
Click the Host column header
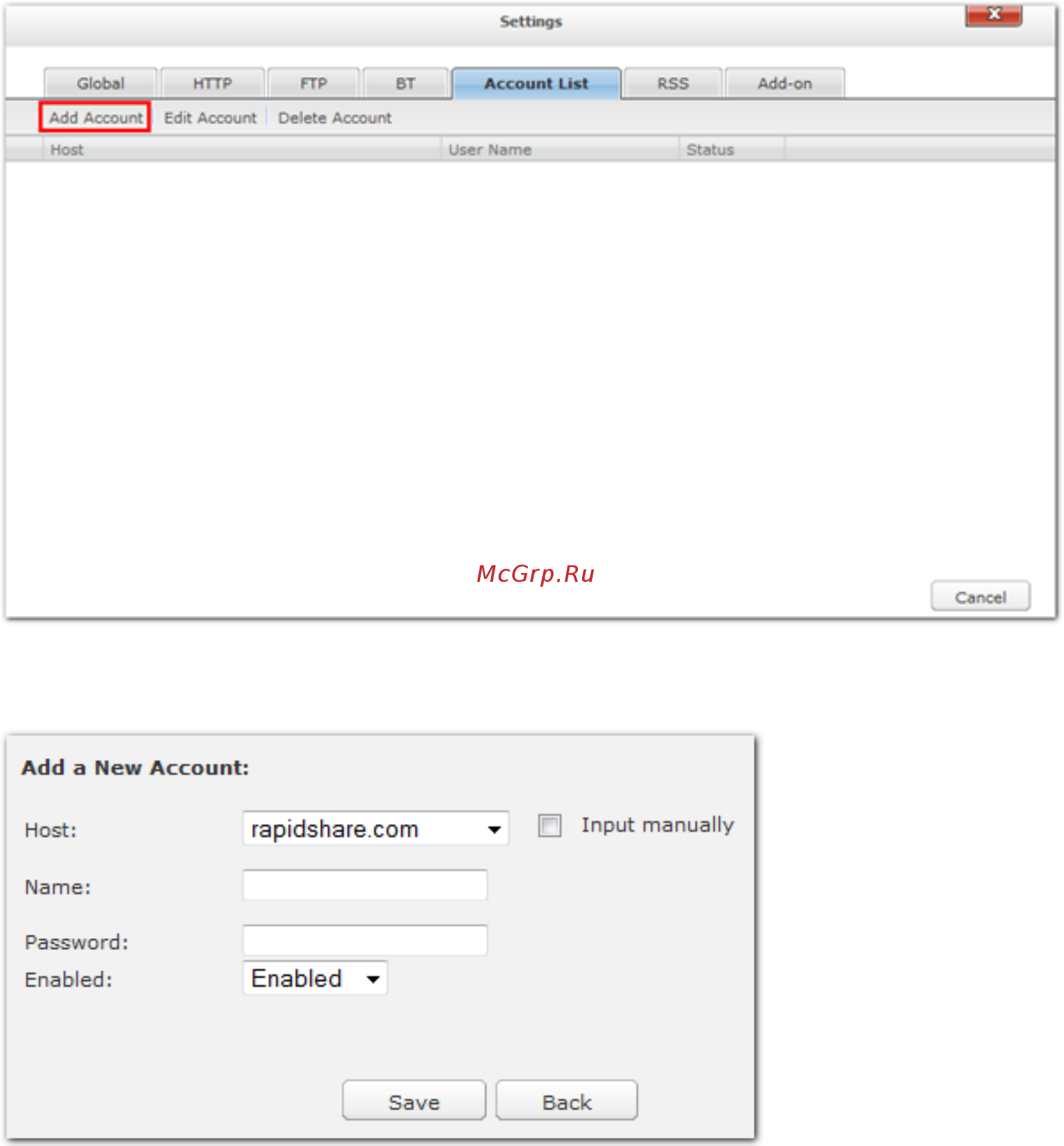coord(242,150)
